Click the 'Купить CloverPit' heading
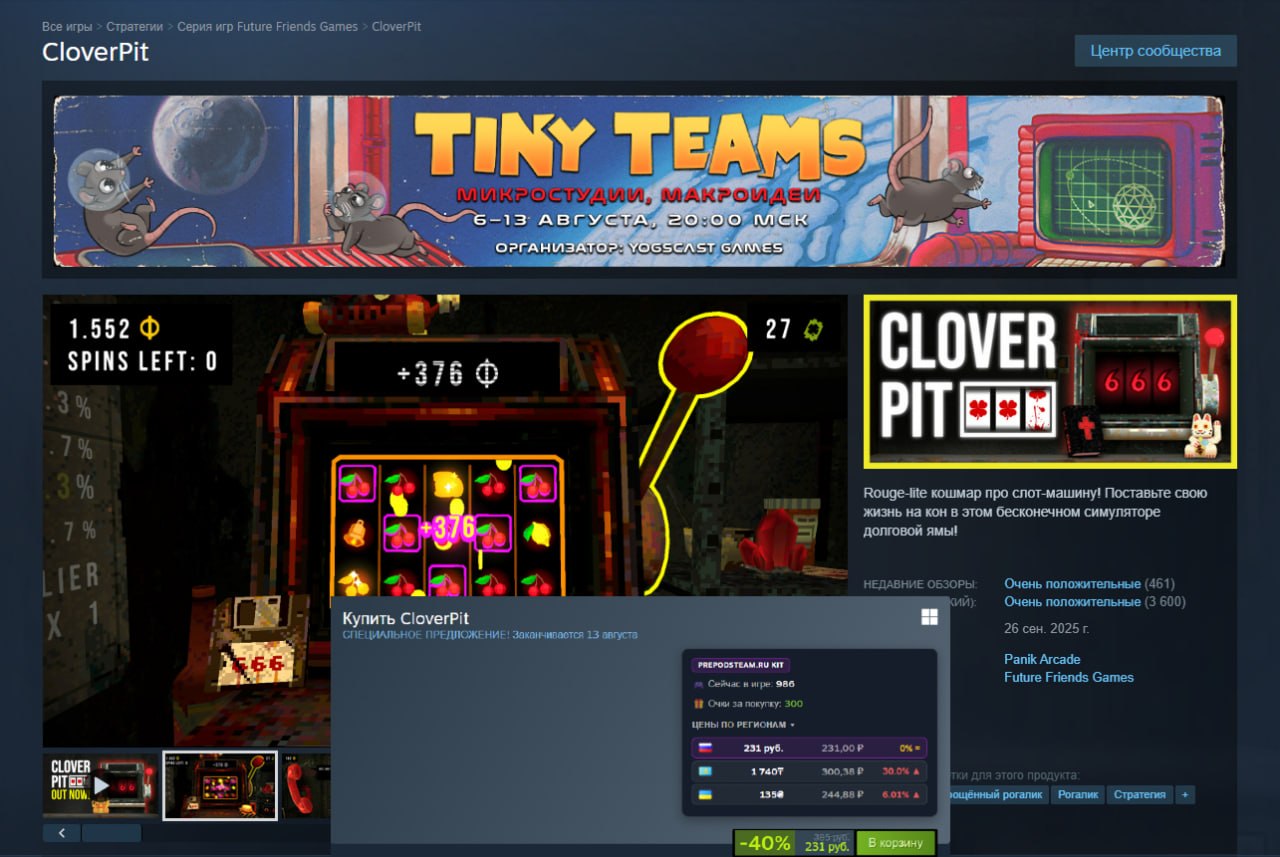The width and height of the screenshot is (1280, 857). (x=406, y=619)
